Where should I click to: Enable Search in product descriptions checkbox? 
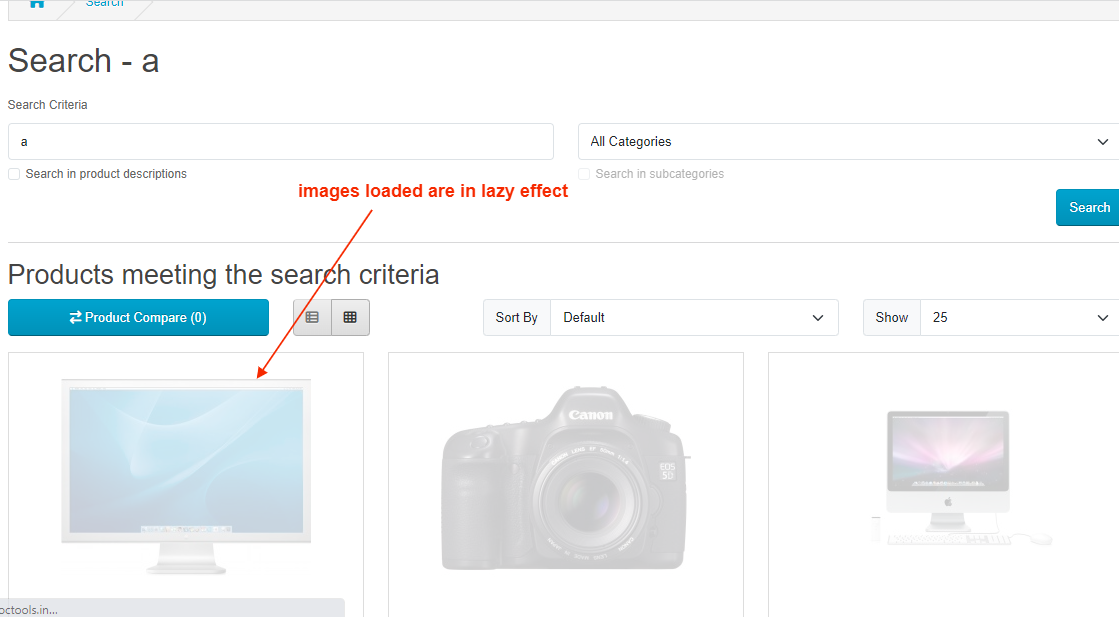coord(14,174)
